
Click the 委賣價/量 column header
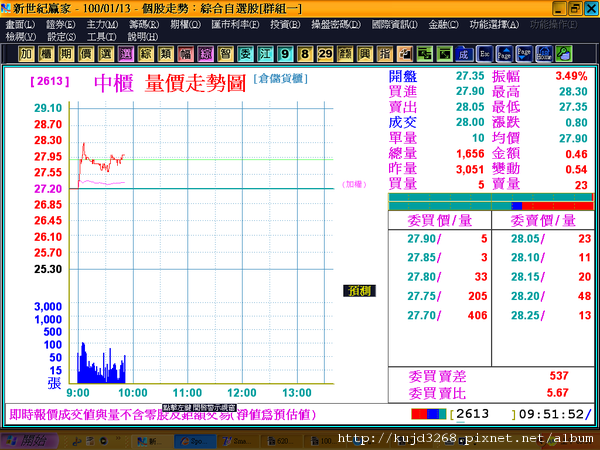tap(543, 220)
